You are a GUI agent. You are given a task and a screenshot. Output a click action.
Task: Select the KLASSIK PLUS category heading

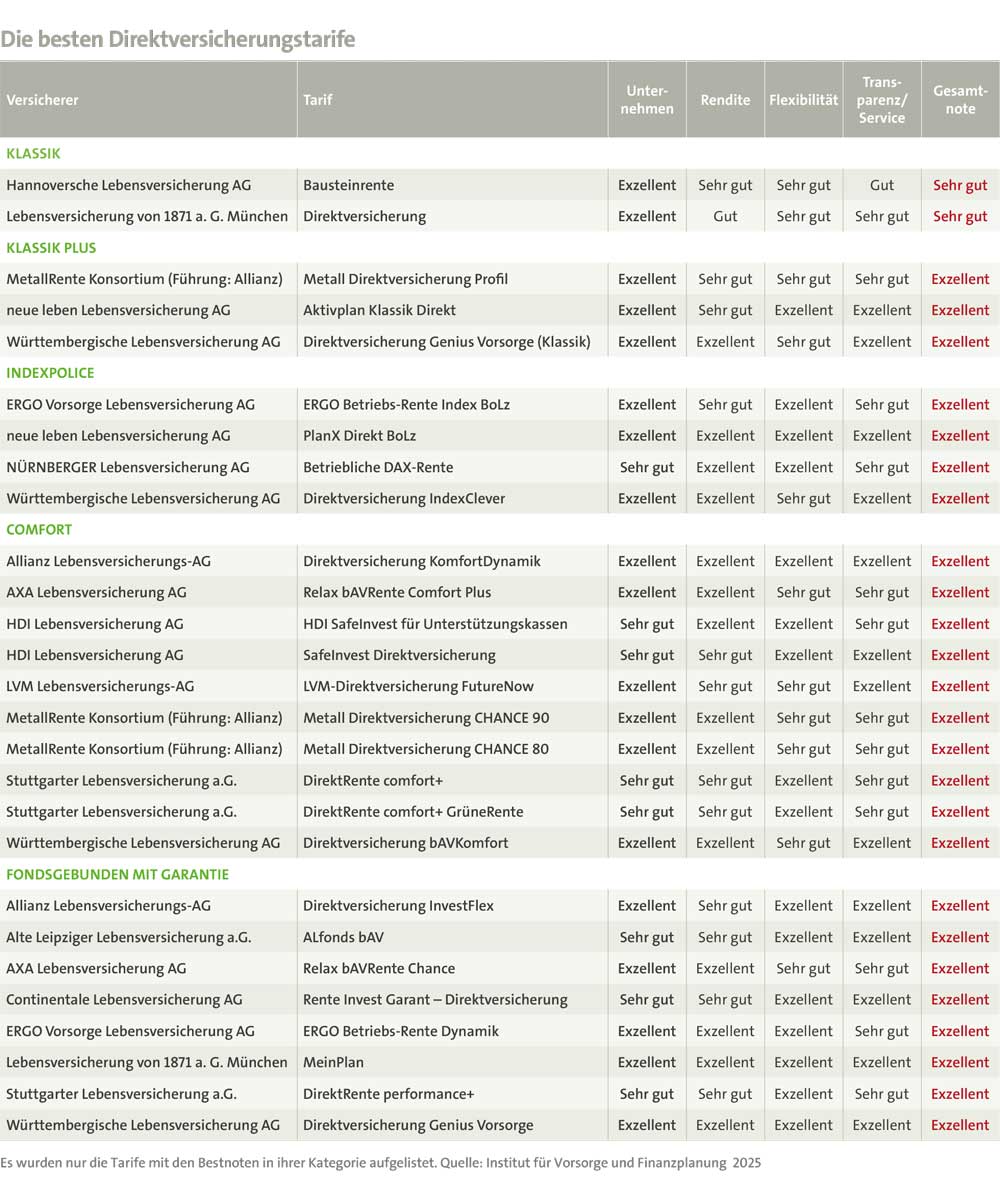click(51, 248)
